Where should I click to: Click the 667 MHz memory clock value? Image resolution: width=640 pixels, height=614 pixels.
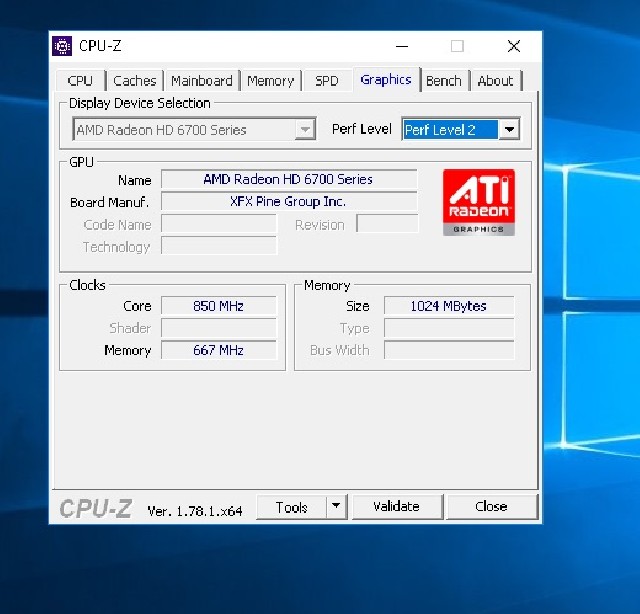(x=219, y=350)
